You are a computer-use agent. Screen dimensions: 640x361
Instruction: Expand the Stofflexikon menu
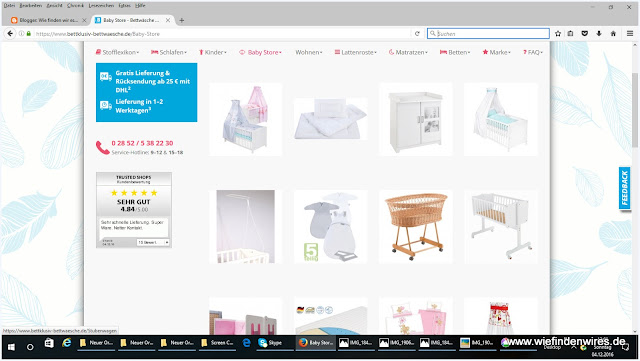118,52
